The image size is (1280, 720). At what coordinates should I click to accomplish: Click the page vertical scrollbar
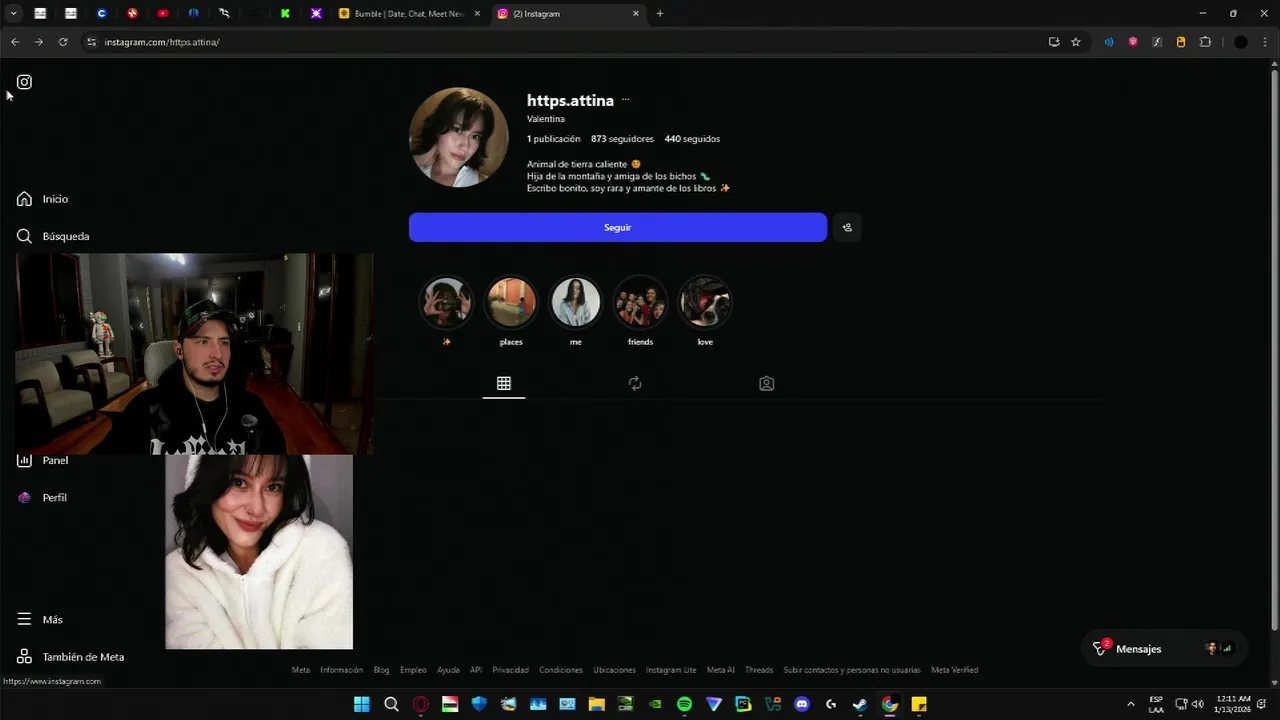click(1274, 350)
